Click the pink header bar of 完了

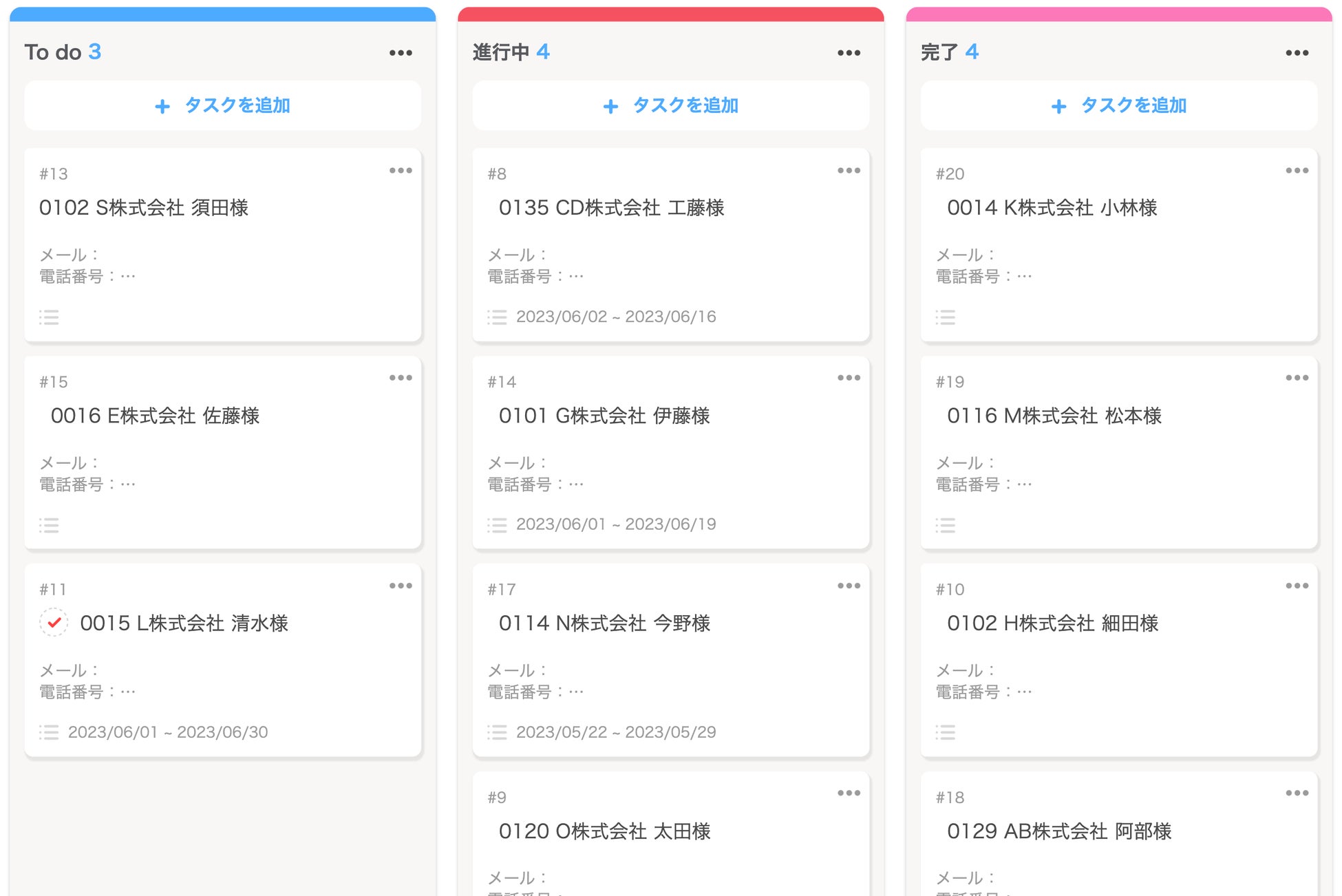click(x=1118, y=14)
